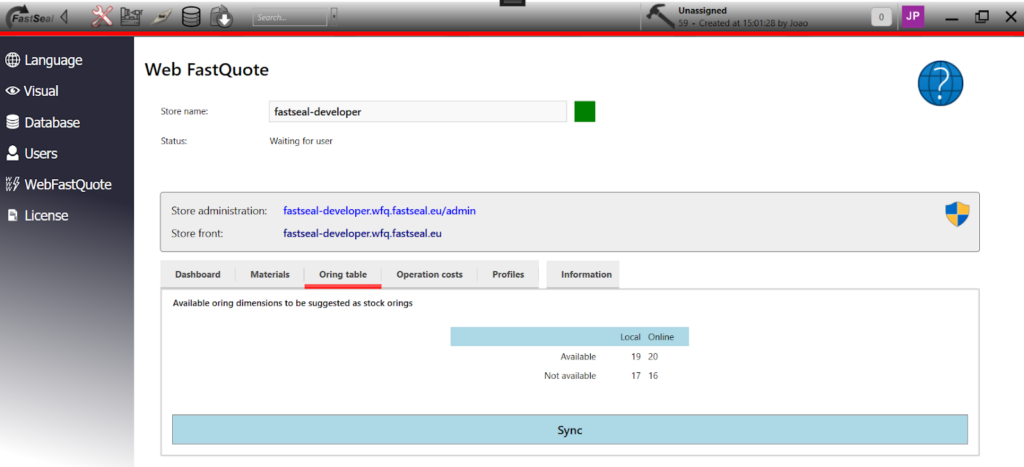Open the tools wrench settings icon

click(103, 16)
